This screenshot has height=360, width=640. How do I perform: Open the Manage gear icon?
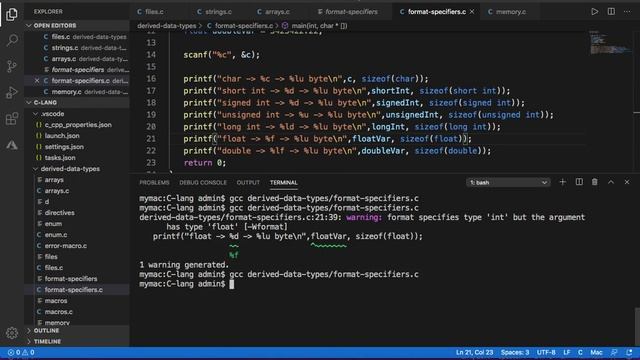pyautogui.click(x=12, y=333)
